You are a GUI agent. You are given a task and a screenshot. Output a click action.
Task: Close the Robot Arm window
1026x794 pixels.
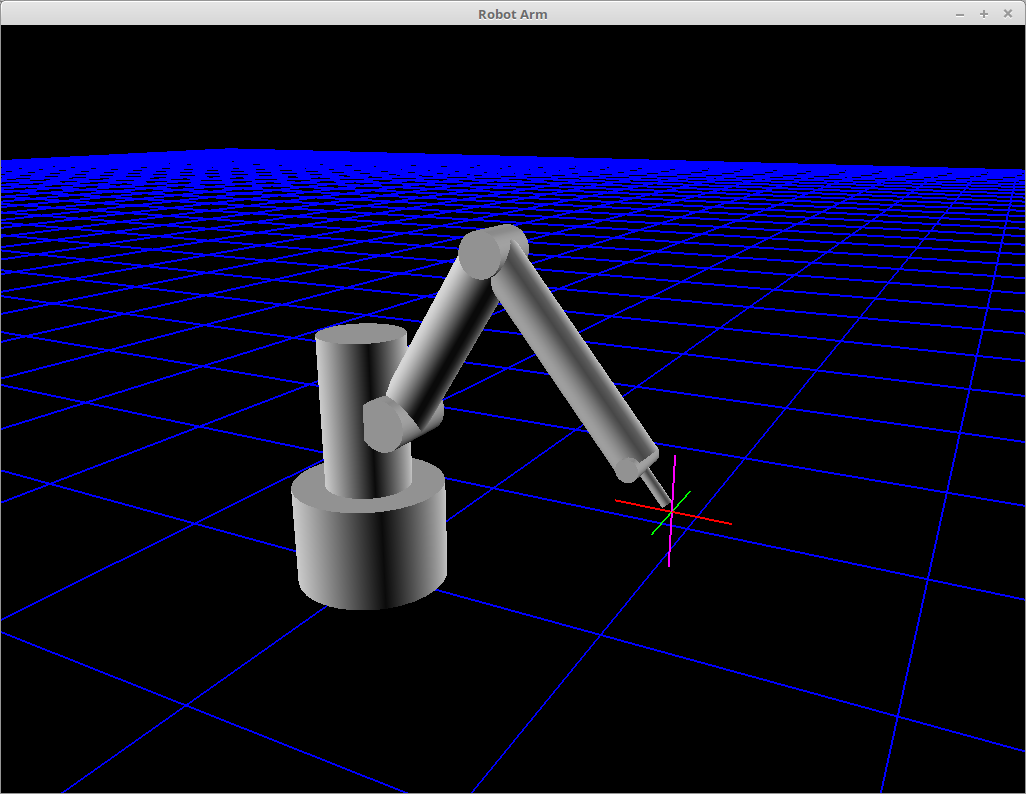click(1007, 14)
